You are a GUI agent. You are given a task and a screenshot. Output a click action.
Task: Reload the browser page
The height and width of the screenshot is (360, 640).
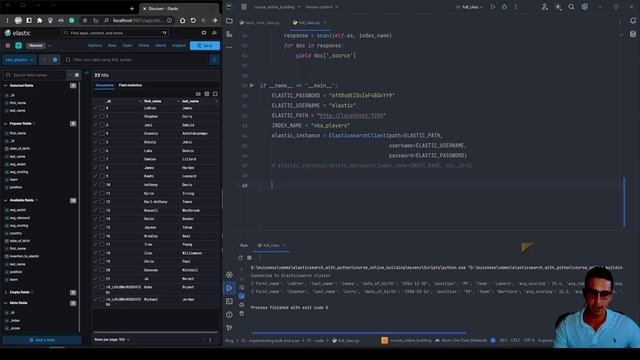[x=193, y=20]
